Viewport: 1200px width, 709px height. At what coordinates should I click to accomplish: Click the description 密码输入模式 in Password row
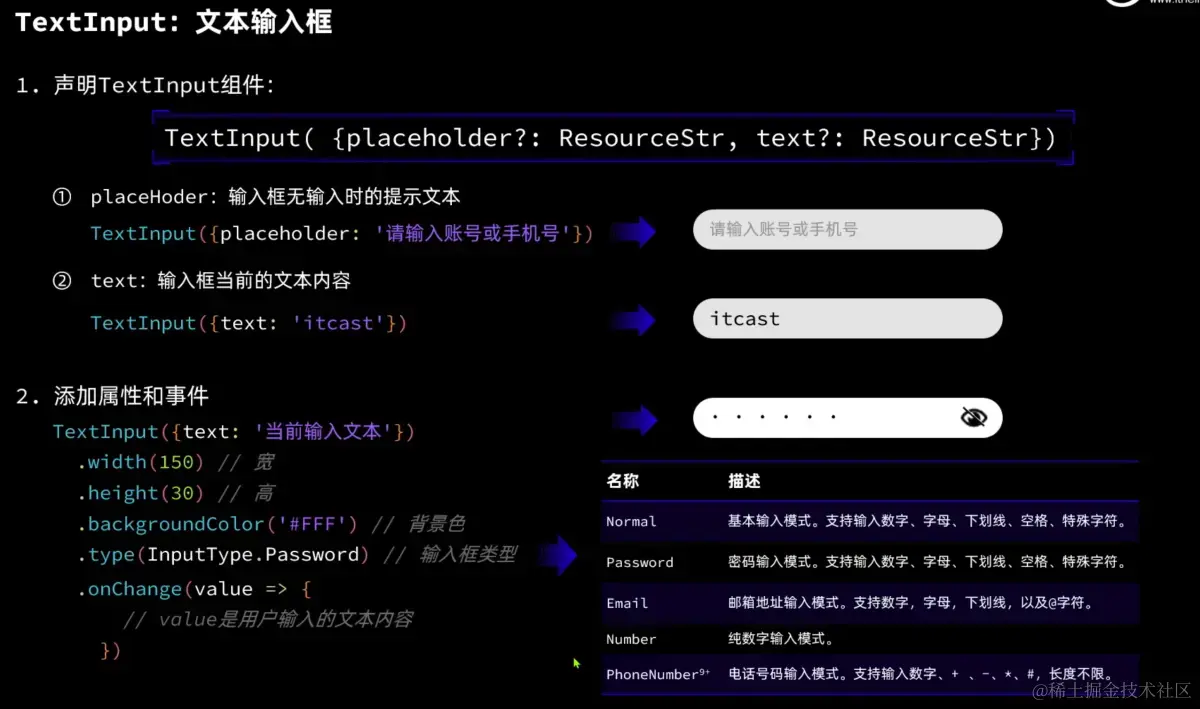tap(927, 562)
